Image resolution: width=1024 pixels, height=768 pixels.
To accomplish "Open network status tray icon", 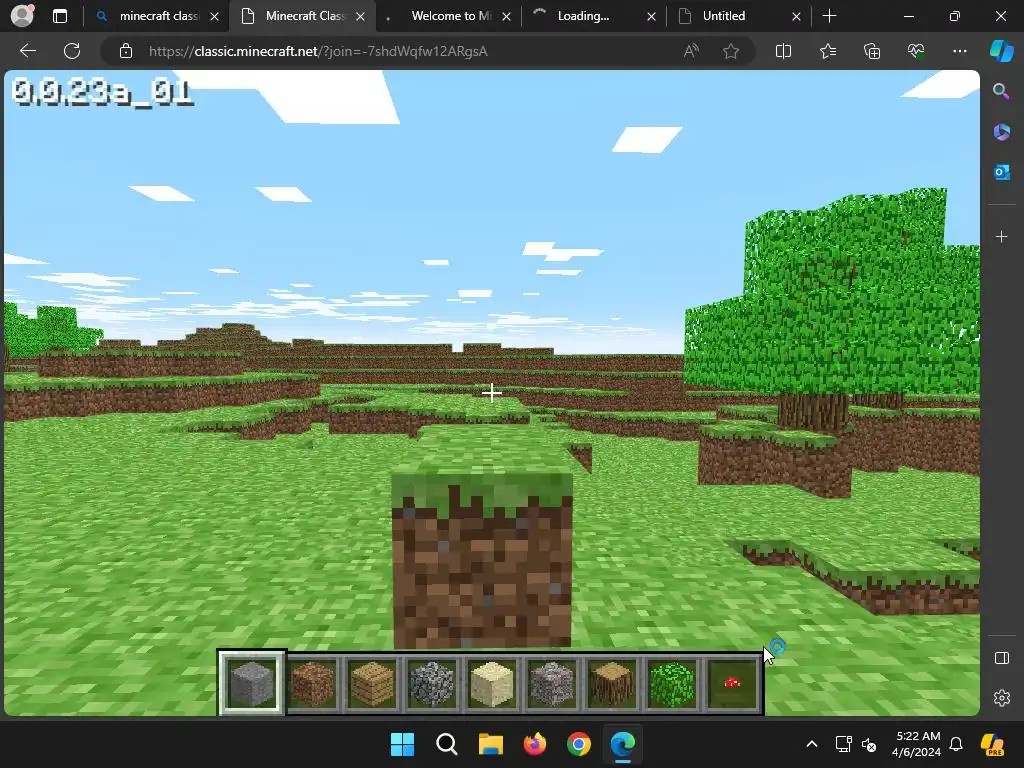I will 843,744.
